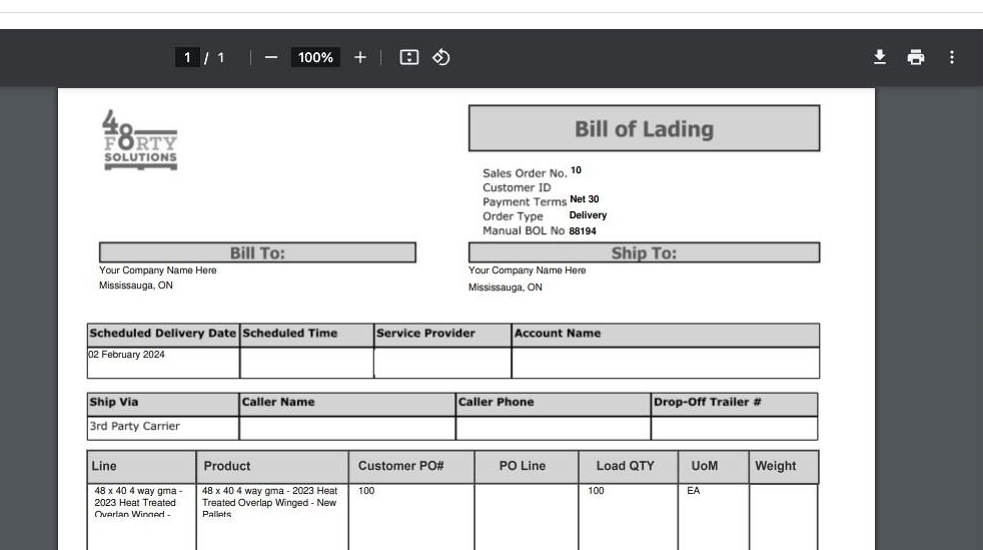Click the current page number field
This screenshot has height=550, width=983.
click(187, 58)
